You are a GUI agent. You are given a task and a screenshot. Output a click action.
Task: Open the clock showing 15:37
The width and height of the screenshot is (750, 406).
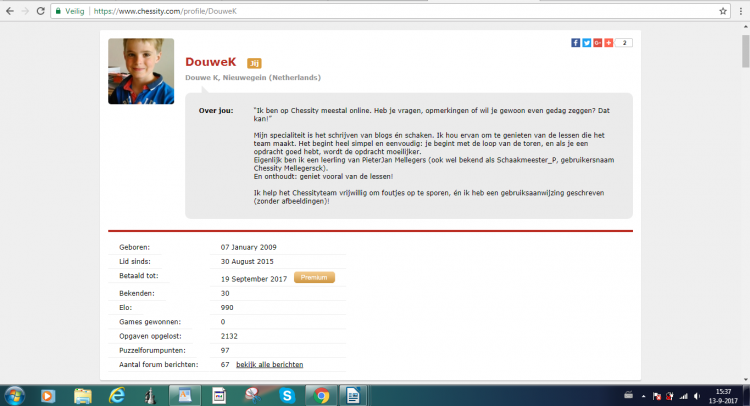click(x=723, y=396)
